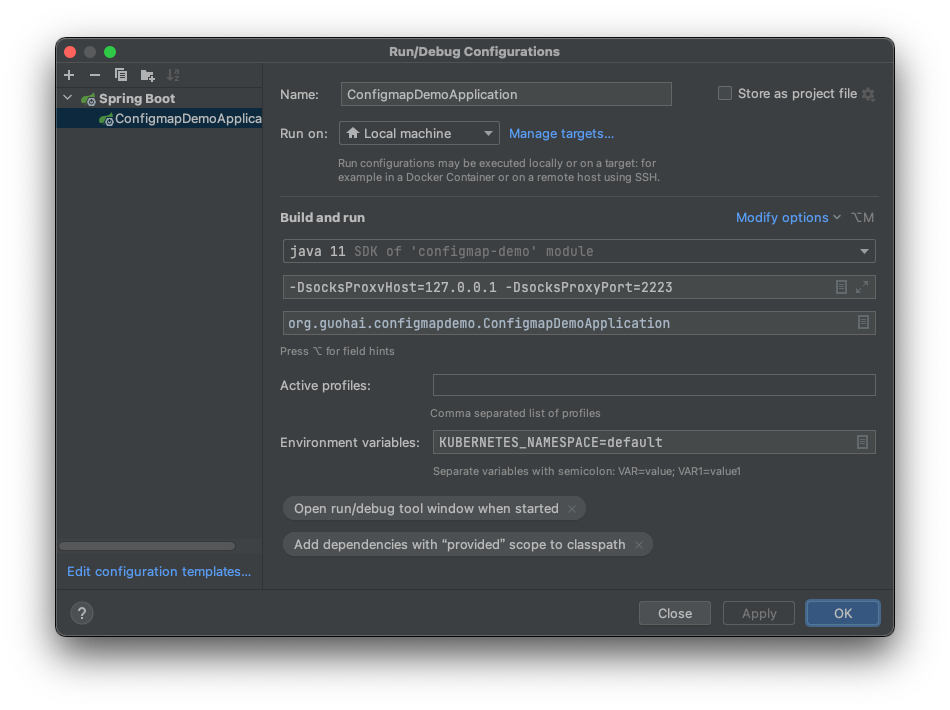Remove 'Add dependencies with provided scope' tag
The width and height of the screenshot is (950, 710).
point(639,545)
